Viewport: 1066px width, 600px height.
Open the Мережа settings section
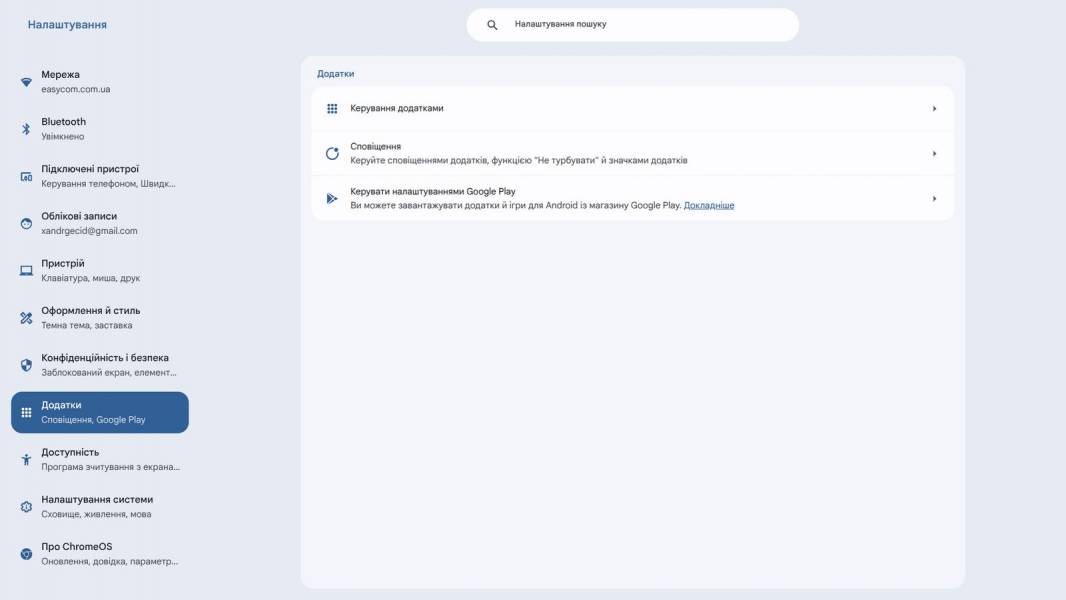(100, 82)
